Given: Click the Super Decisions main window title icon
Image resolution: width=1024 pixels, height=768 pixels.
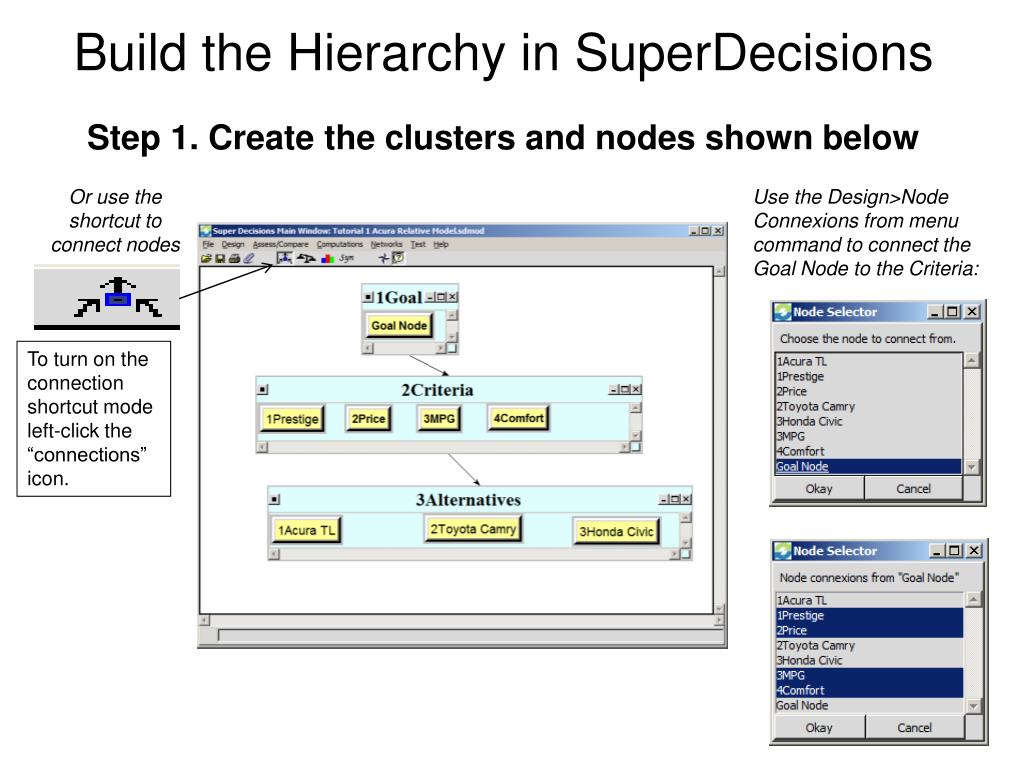Looking at the screenshot, I should click(x=206, y=231).
